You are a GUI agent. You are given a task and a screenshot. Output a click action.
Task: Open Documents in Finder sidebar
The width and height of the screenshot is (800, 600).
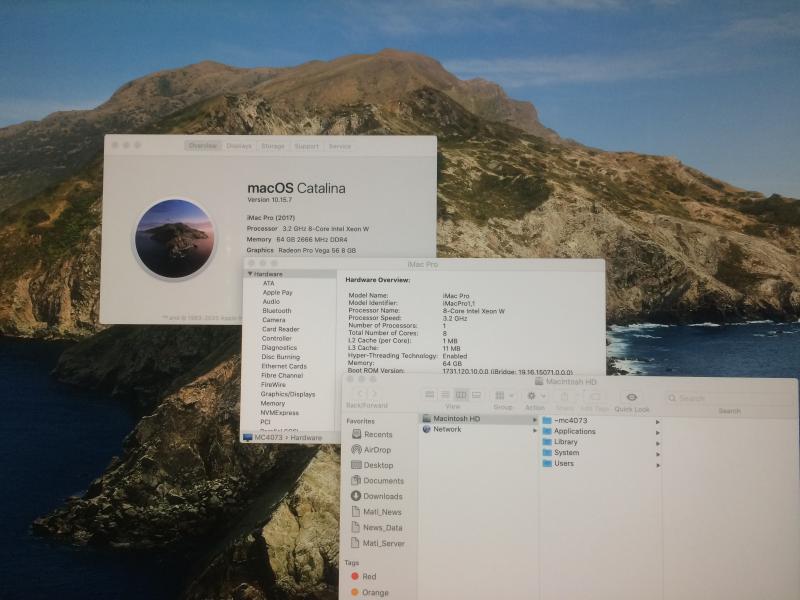tap(377, 481)
